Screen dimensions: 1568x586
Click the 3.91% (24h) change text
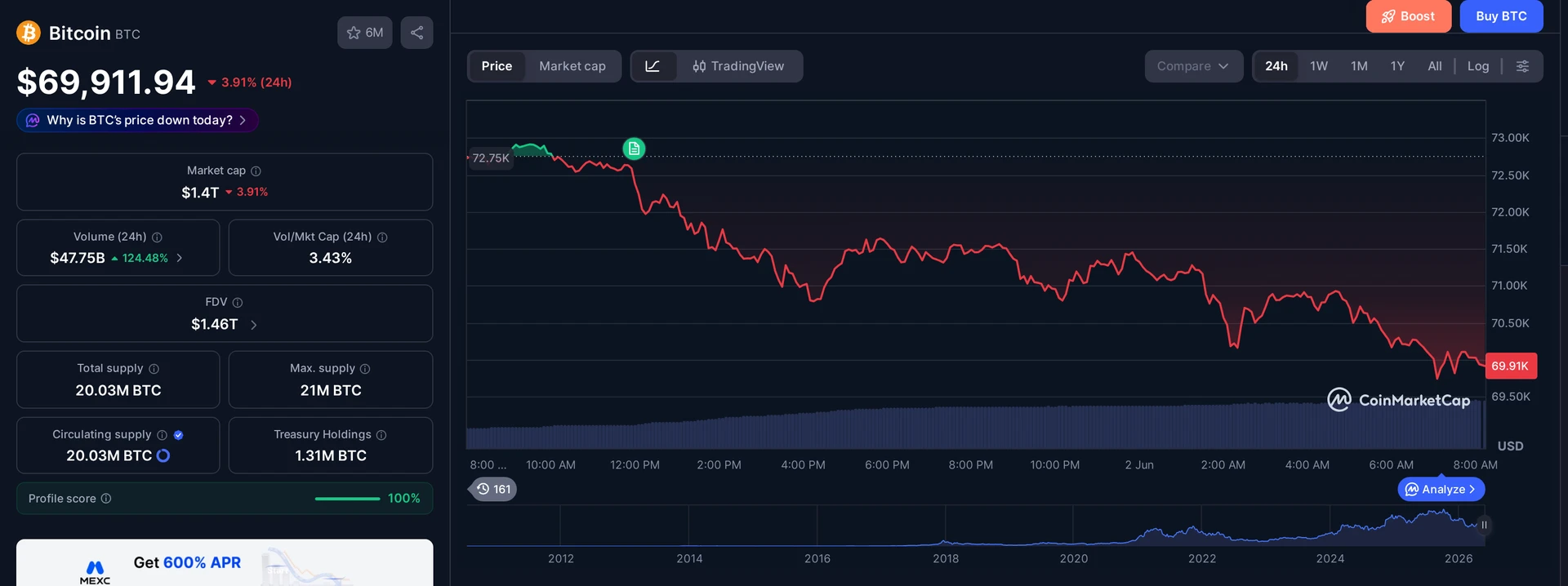coord(256,82)
